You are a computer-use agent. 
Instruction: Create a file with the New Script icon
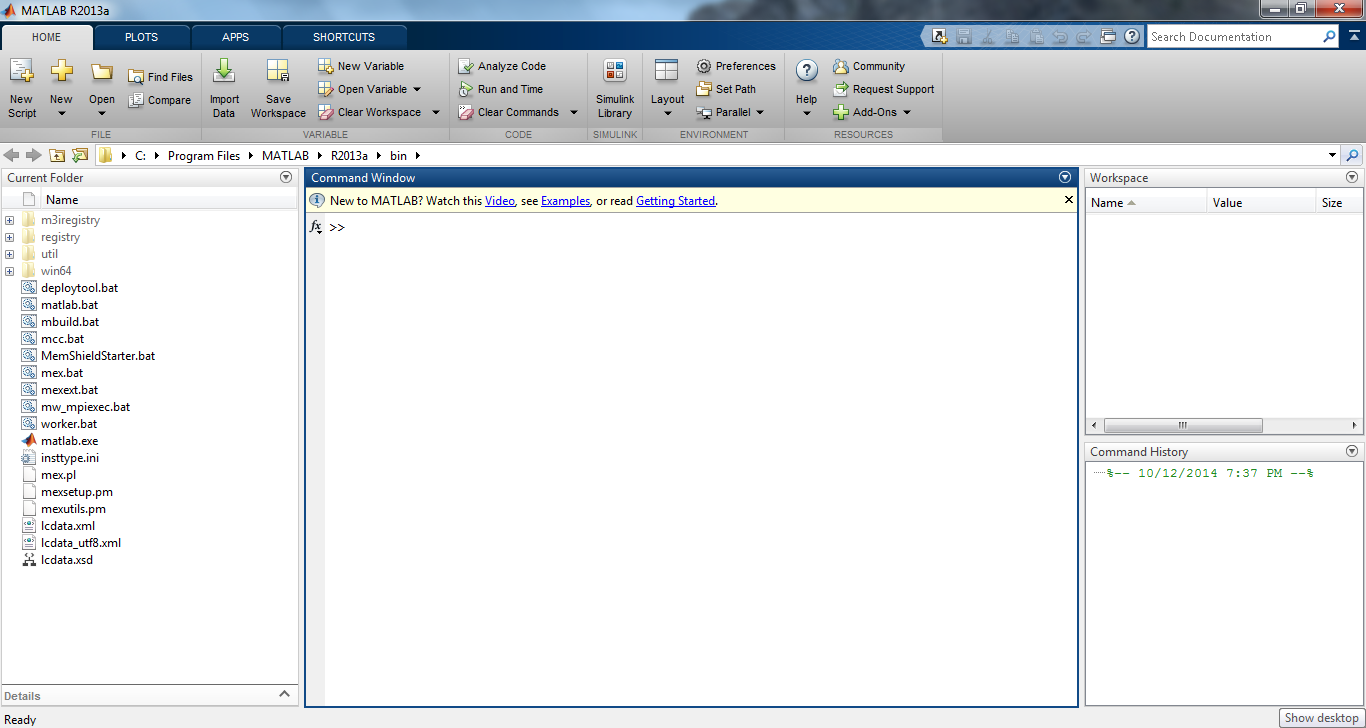(x=21, y=88)
